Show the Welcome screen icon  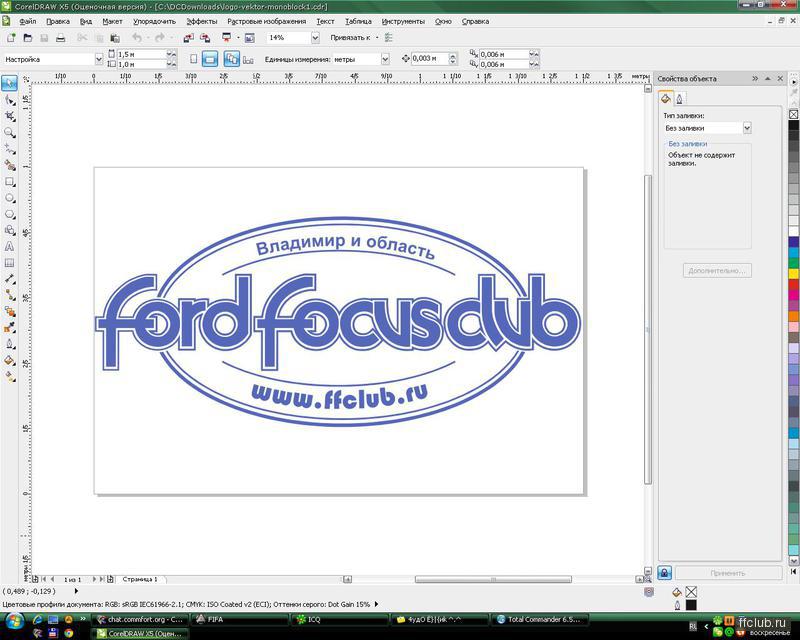[249, 38]
